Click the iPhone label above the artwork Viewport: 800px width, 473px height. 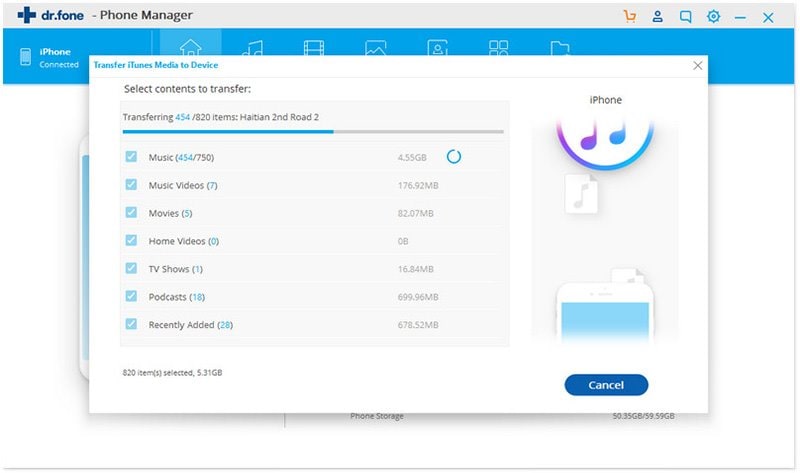point(606,100)
